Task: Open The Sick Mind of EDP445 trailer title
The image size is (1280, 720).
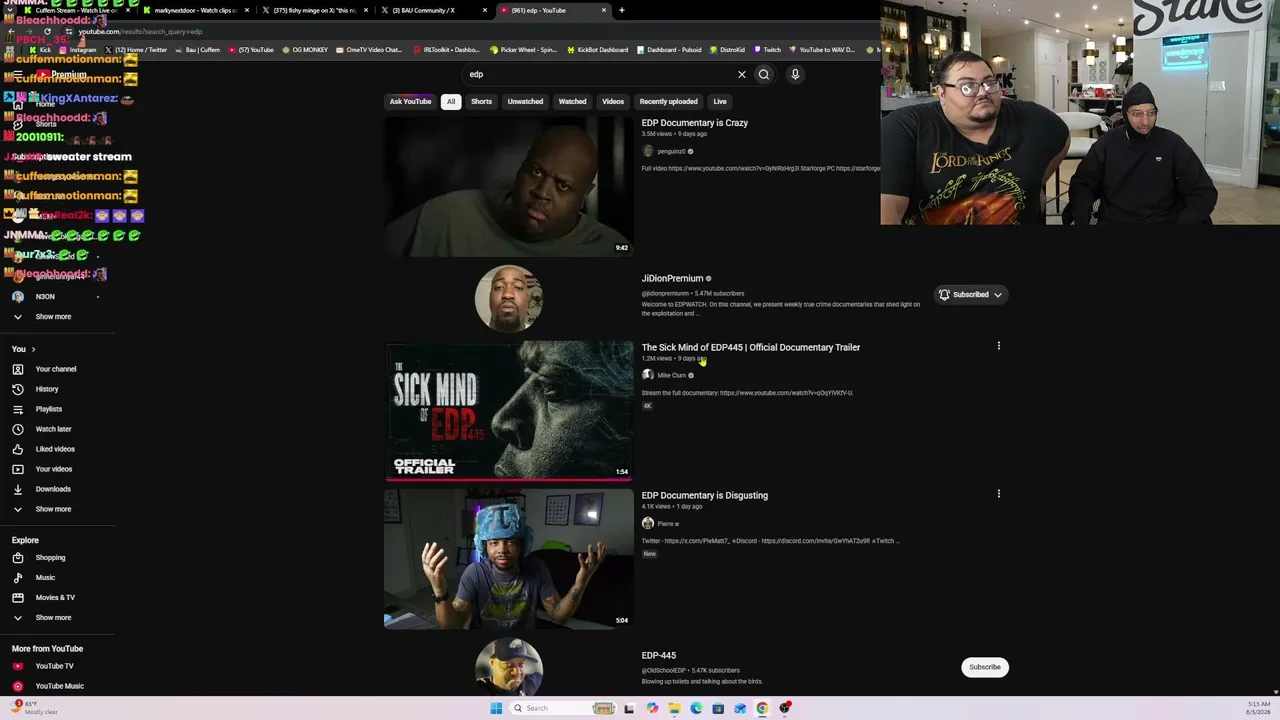Action: (x=751, y=347)
